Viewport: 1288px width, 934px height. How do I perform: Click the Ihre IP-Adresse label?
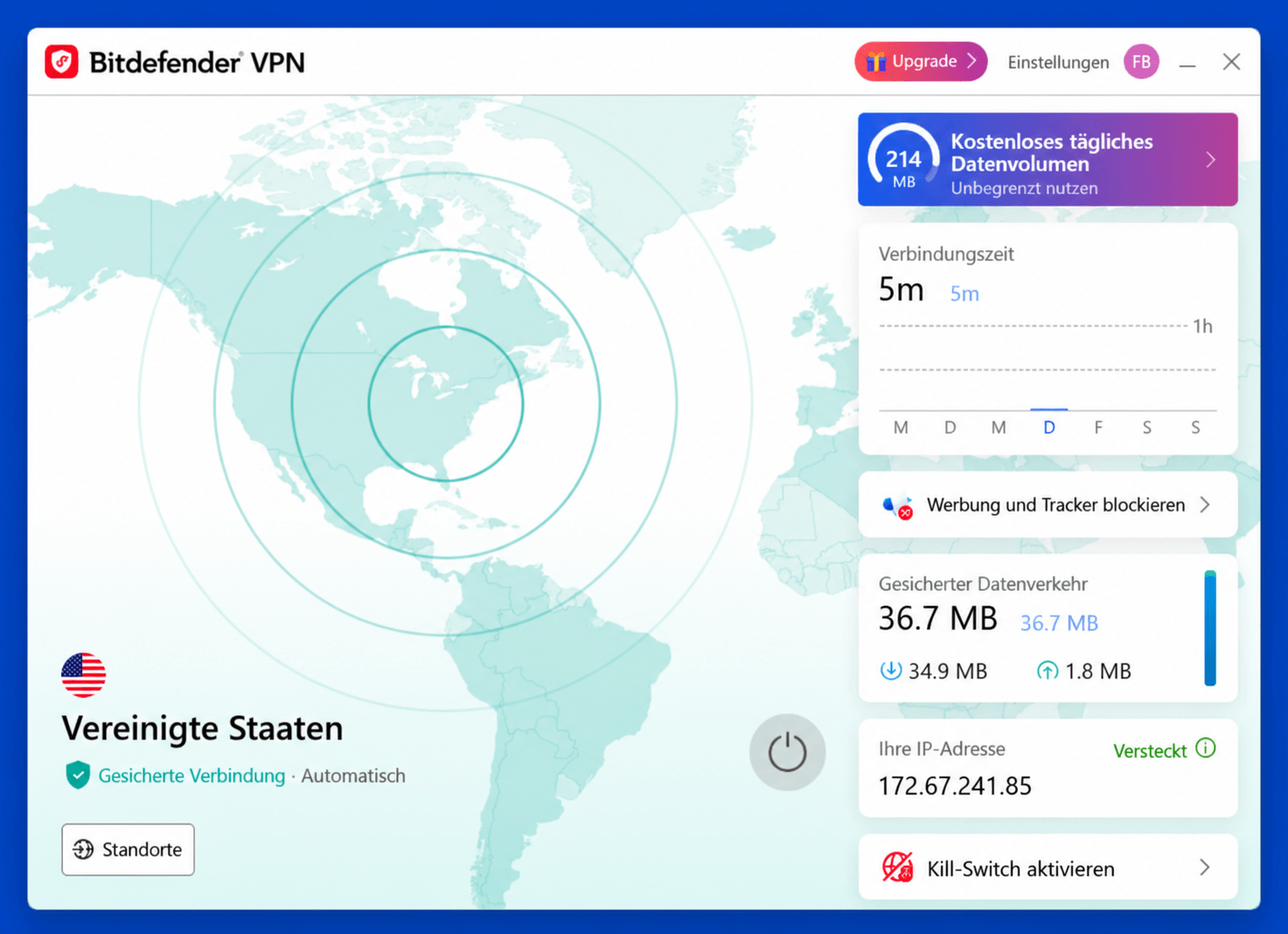pyautogui.click(x=942, y=749)
